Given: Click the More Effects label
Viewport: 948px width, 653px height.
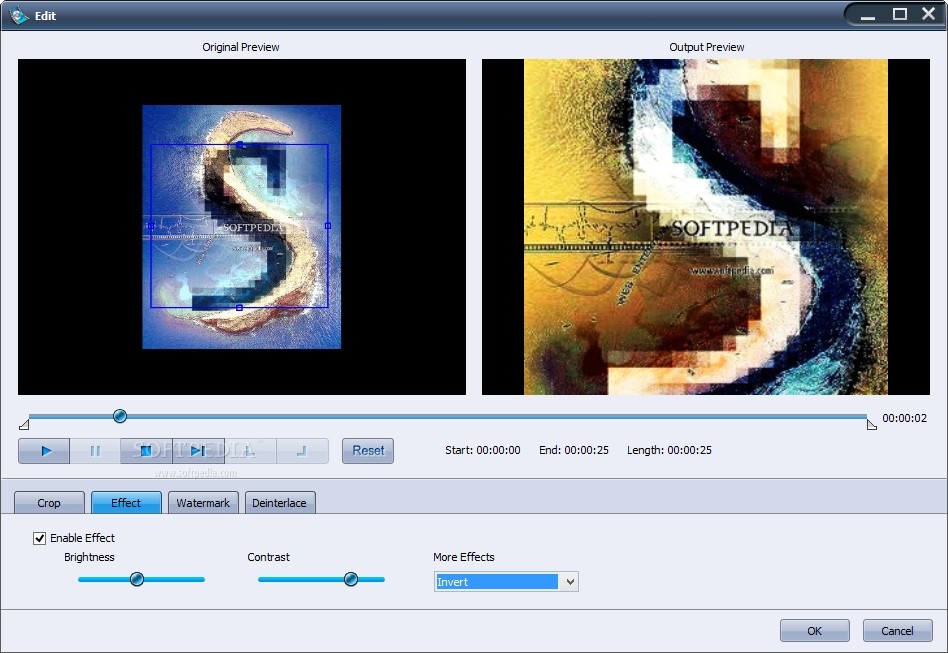Looking at the screenshot, I should 464,557.
